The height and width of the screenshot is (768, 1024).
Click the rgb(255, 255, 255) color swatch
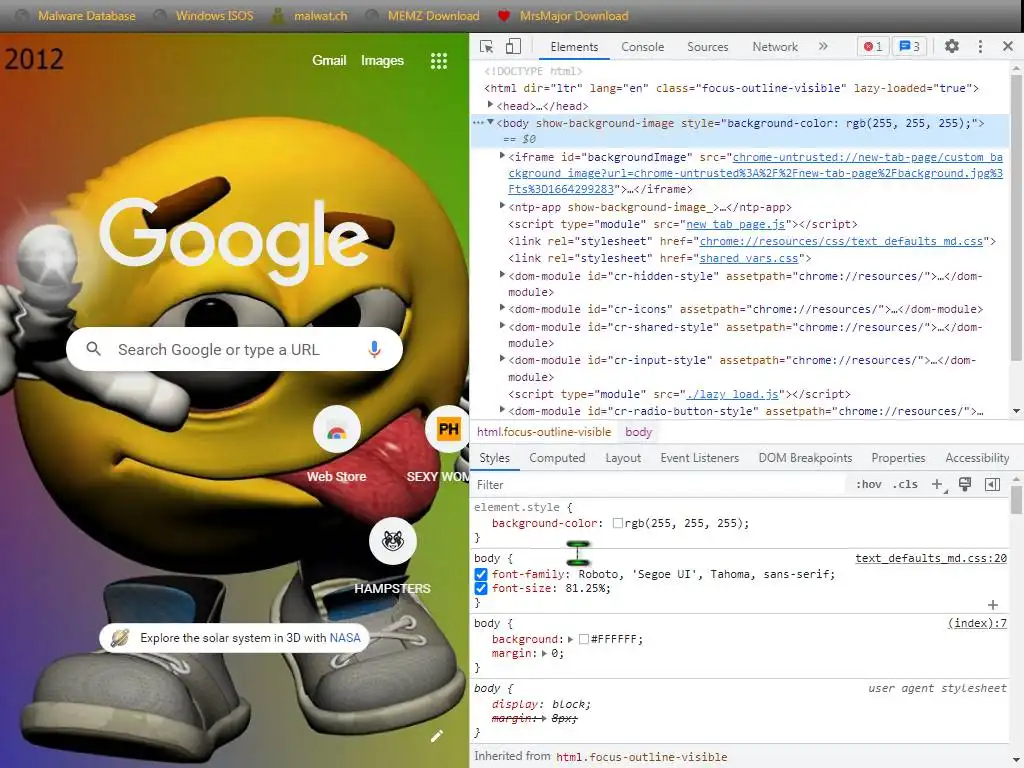click(x=617, y=523)
